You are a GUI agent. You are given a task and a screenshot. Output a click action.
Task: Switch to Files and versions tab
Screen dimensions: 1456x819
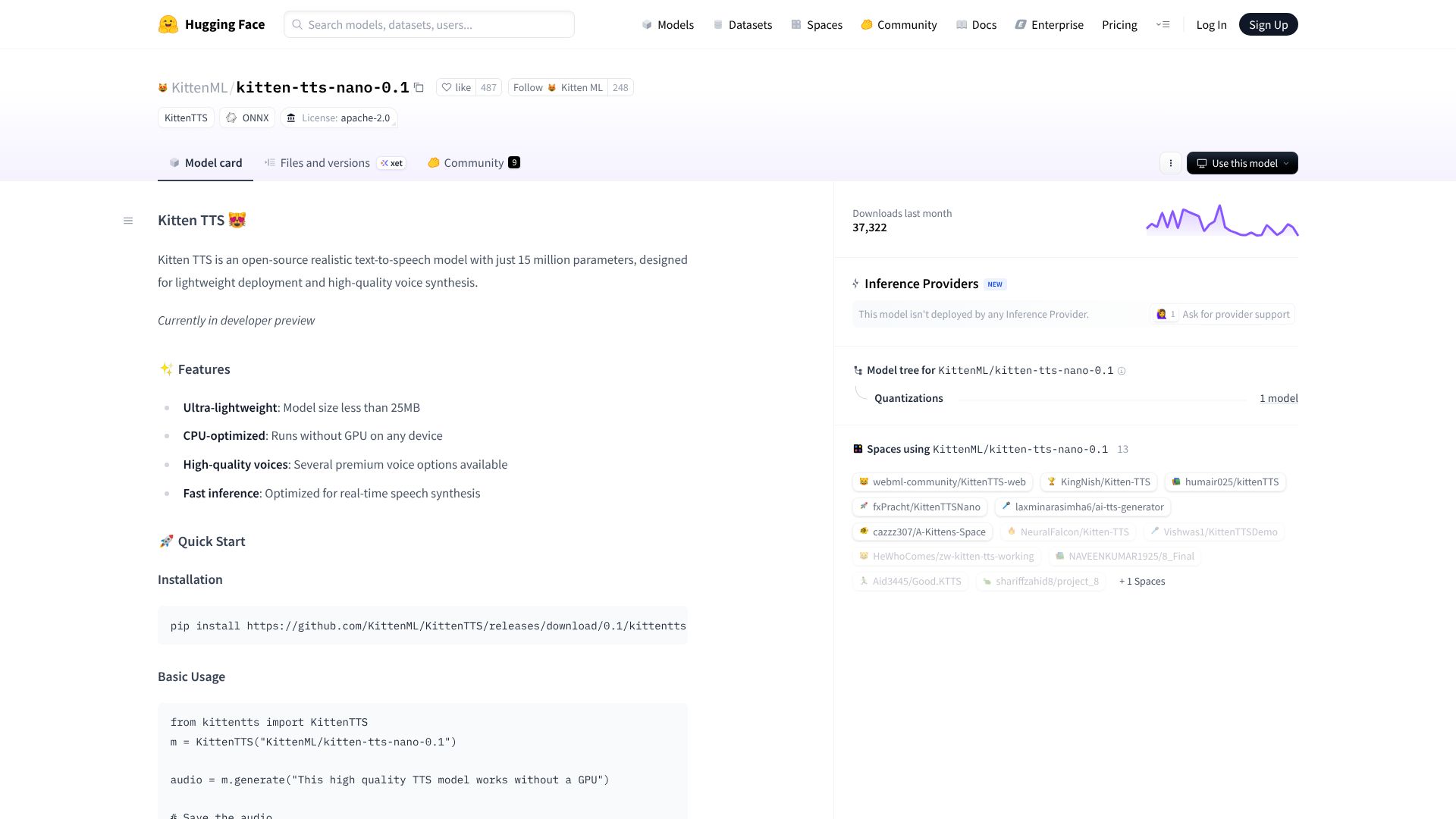[x=325, y=163]
